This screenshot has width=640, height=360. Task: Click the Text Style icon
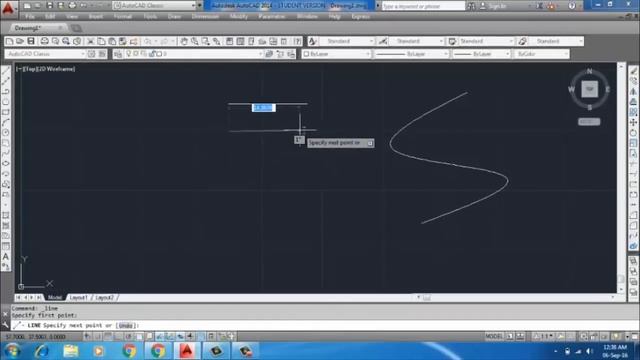click(x=313, y=41)
